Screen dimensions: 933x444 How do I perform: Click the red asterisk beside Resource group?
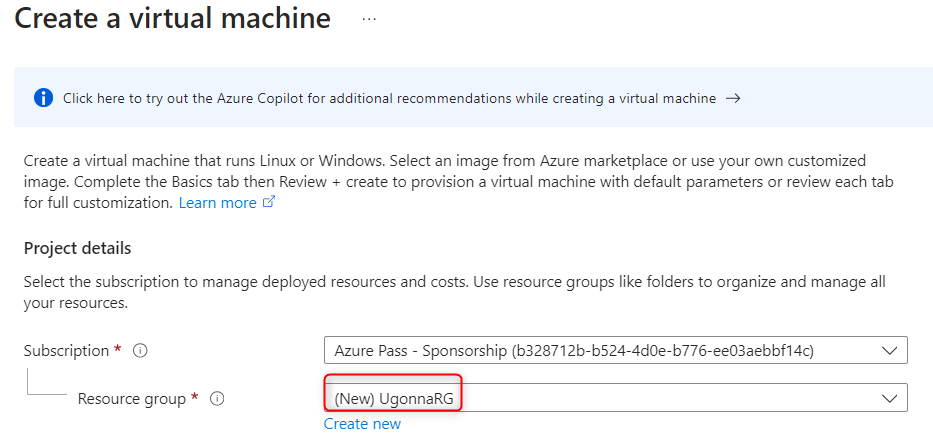195,398
